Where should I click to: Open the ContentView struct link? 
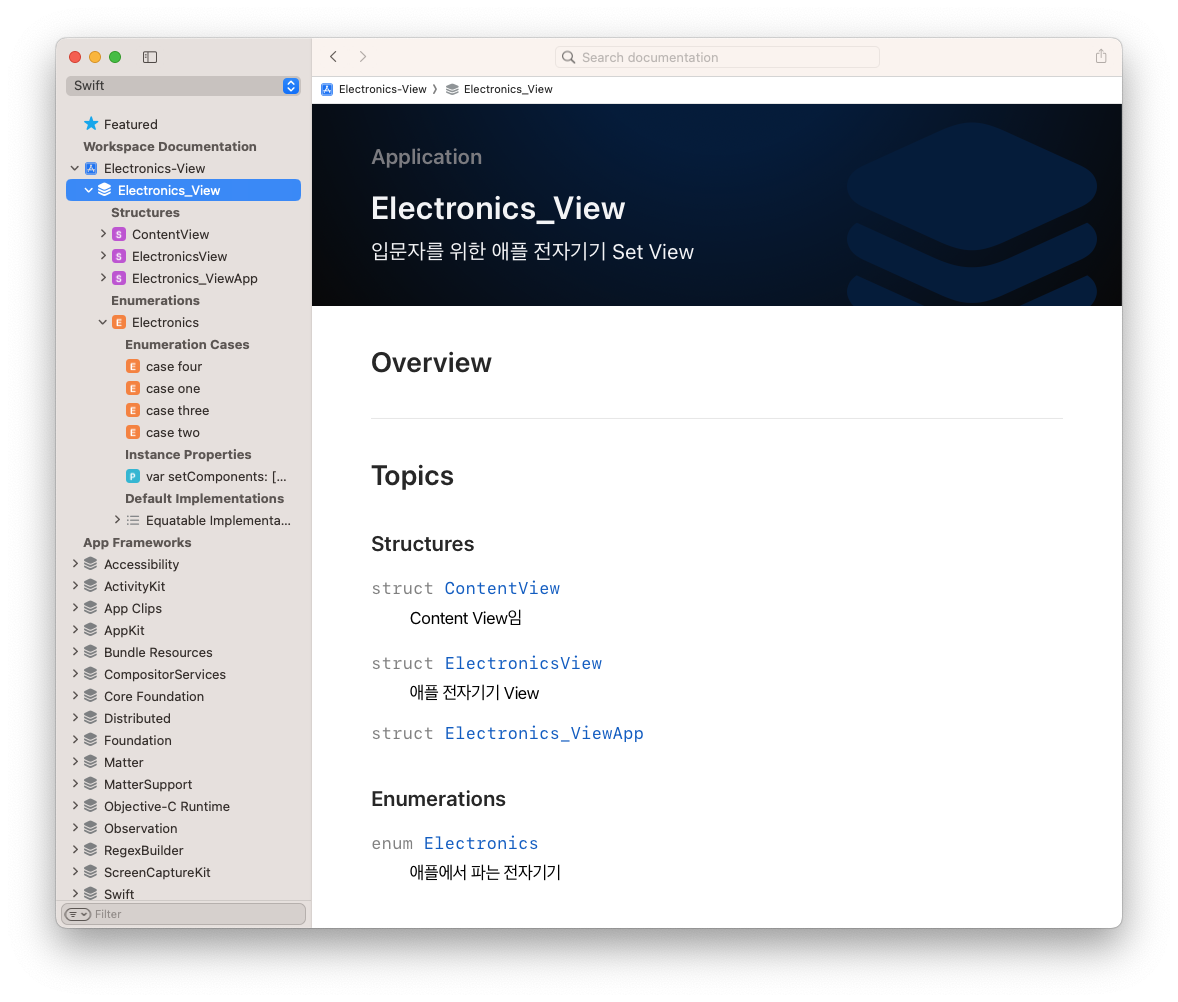click(x=502, y=588)
